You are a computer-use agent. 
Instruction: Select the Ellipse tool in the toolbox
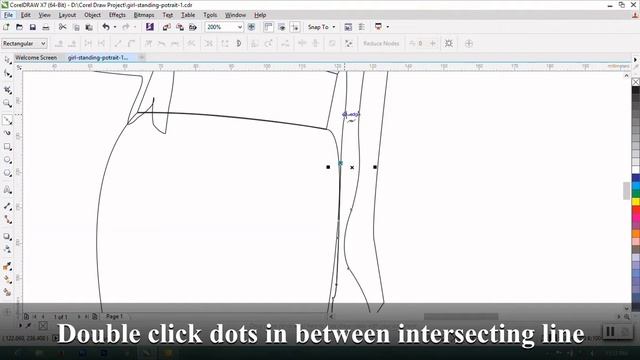tap(7, 160)
